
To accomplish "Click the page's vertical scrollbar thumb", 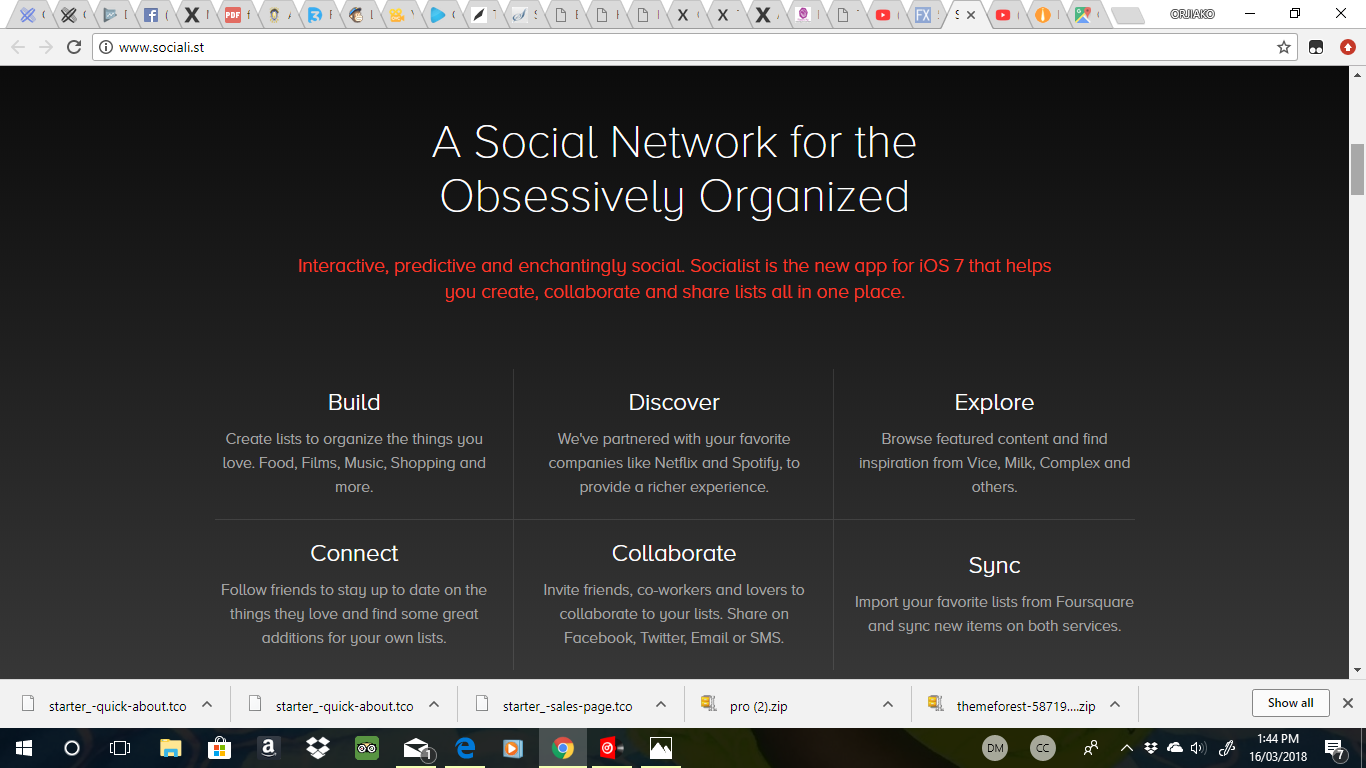I will (1357, 169).
